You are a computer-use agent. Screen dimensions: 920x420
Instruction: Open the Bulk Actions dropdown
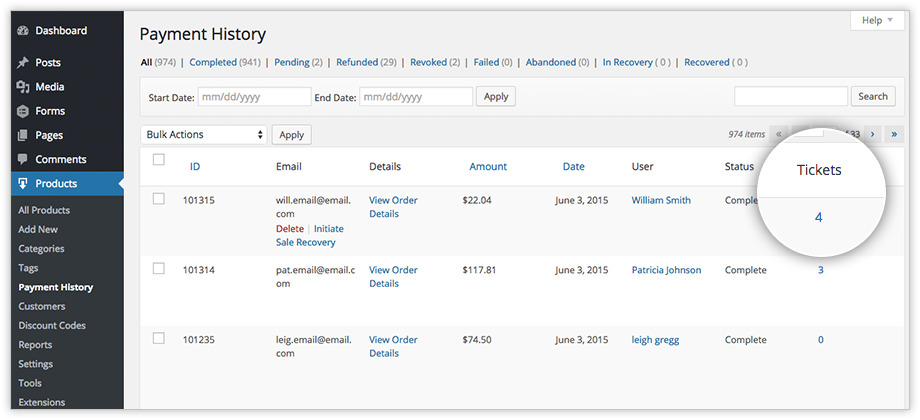(204, 134)
